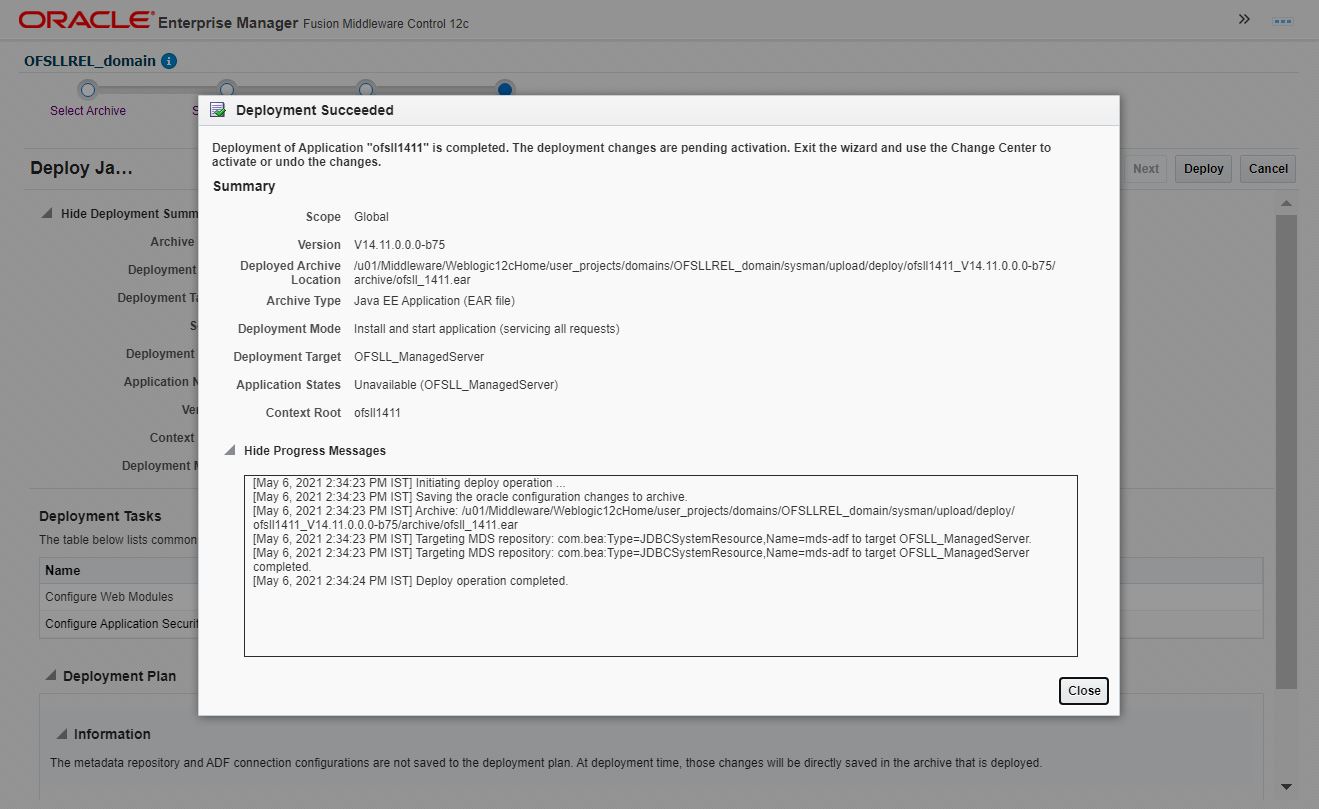Click the Summary heading in the dialog

pos(244,186)
